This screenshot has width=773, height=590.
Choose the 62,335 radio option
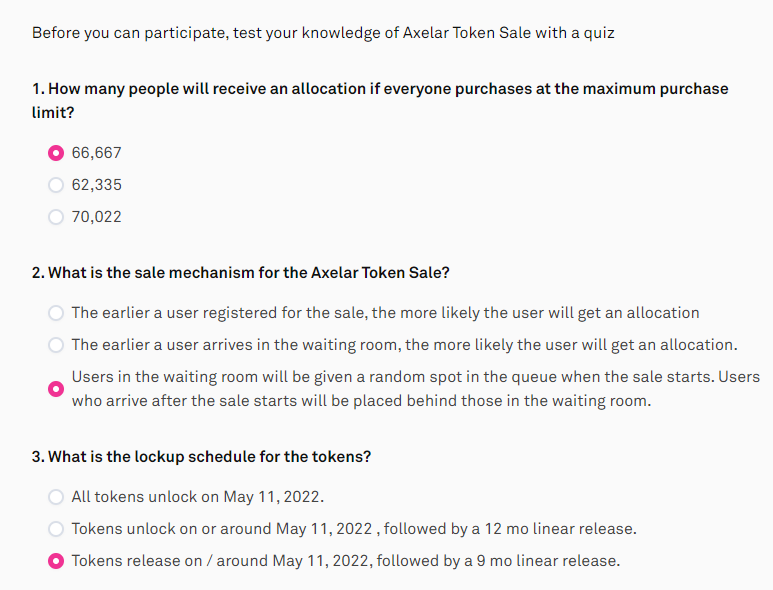click(56, 185)
